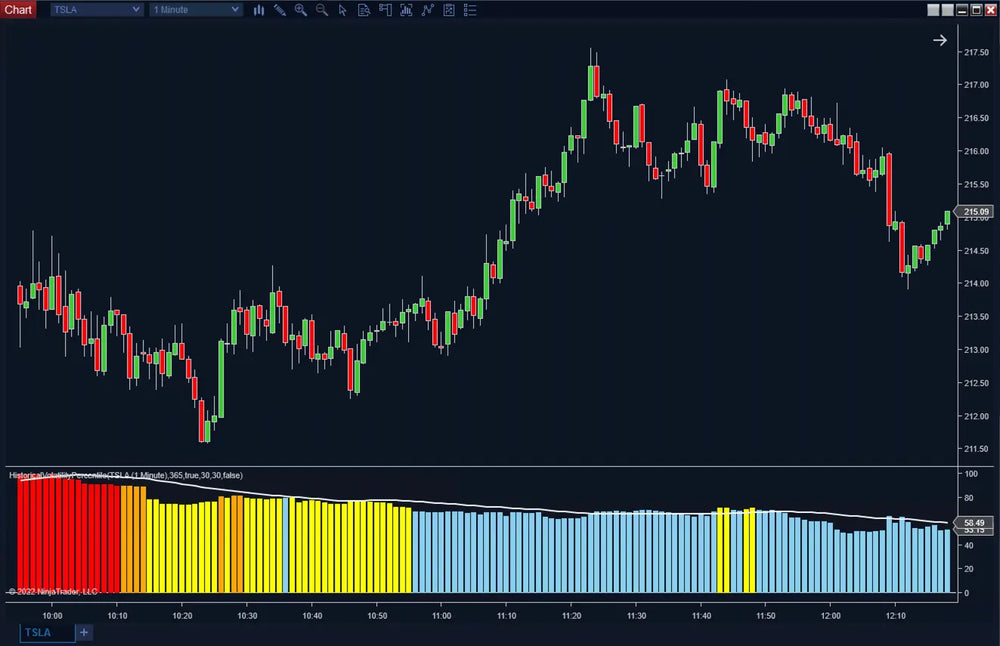Select the cursor pointer tool
This screenshot has height=646, width=1000.
[x=342, y=10]
